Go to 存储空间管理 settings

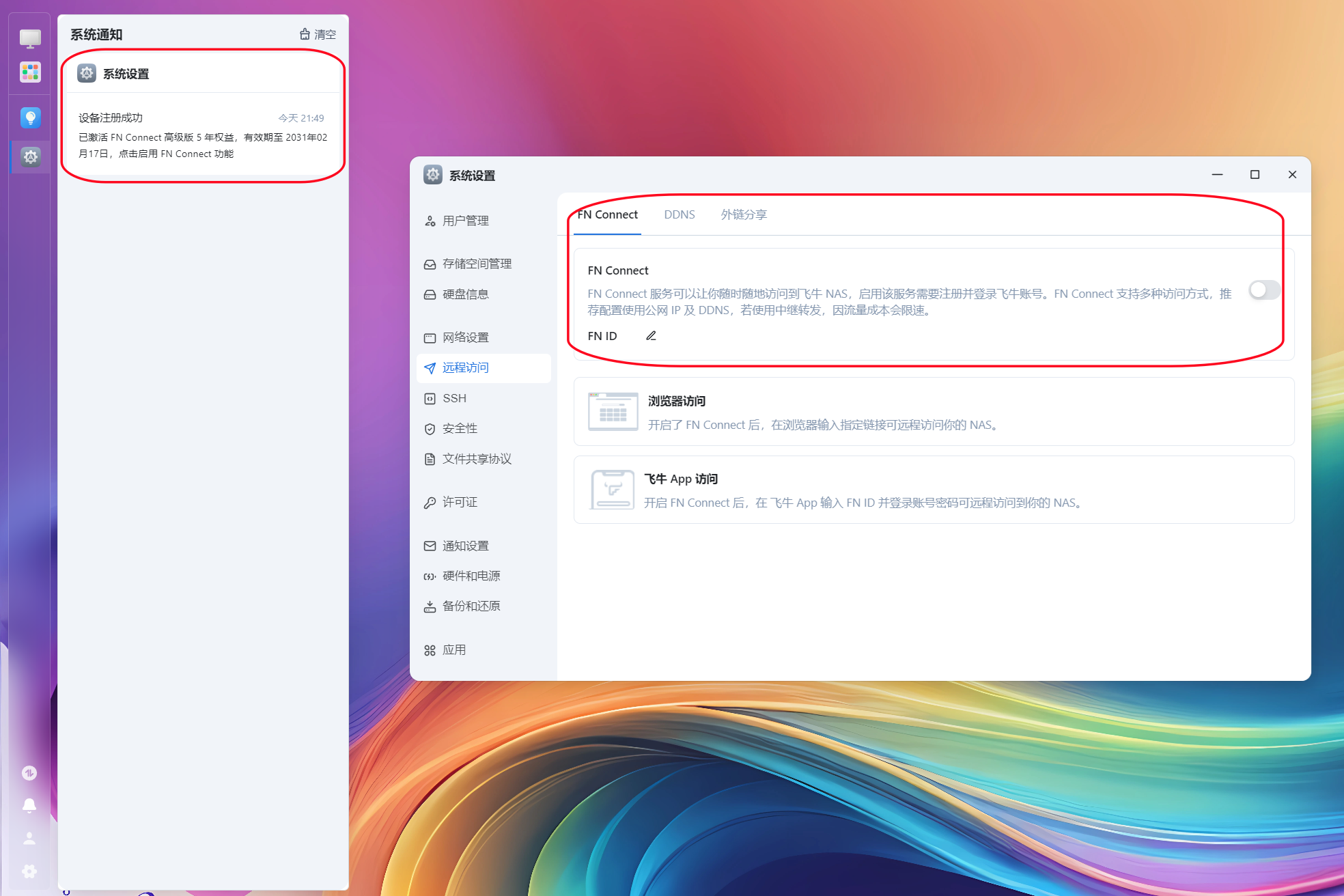click(477, 264)
